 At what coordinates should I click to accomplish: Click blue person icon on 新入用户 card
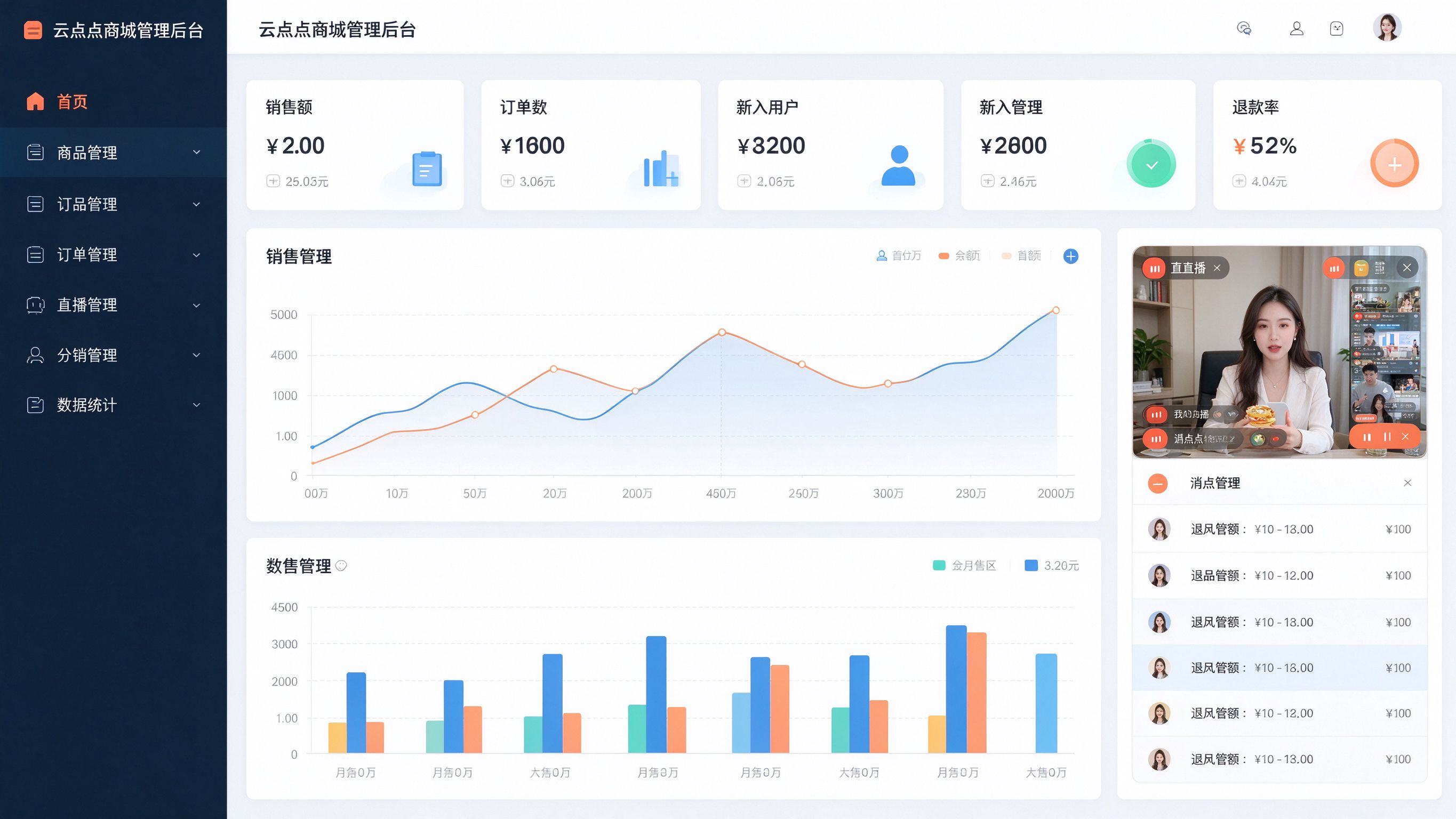tap(899, 165)
